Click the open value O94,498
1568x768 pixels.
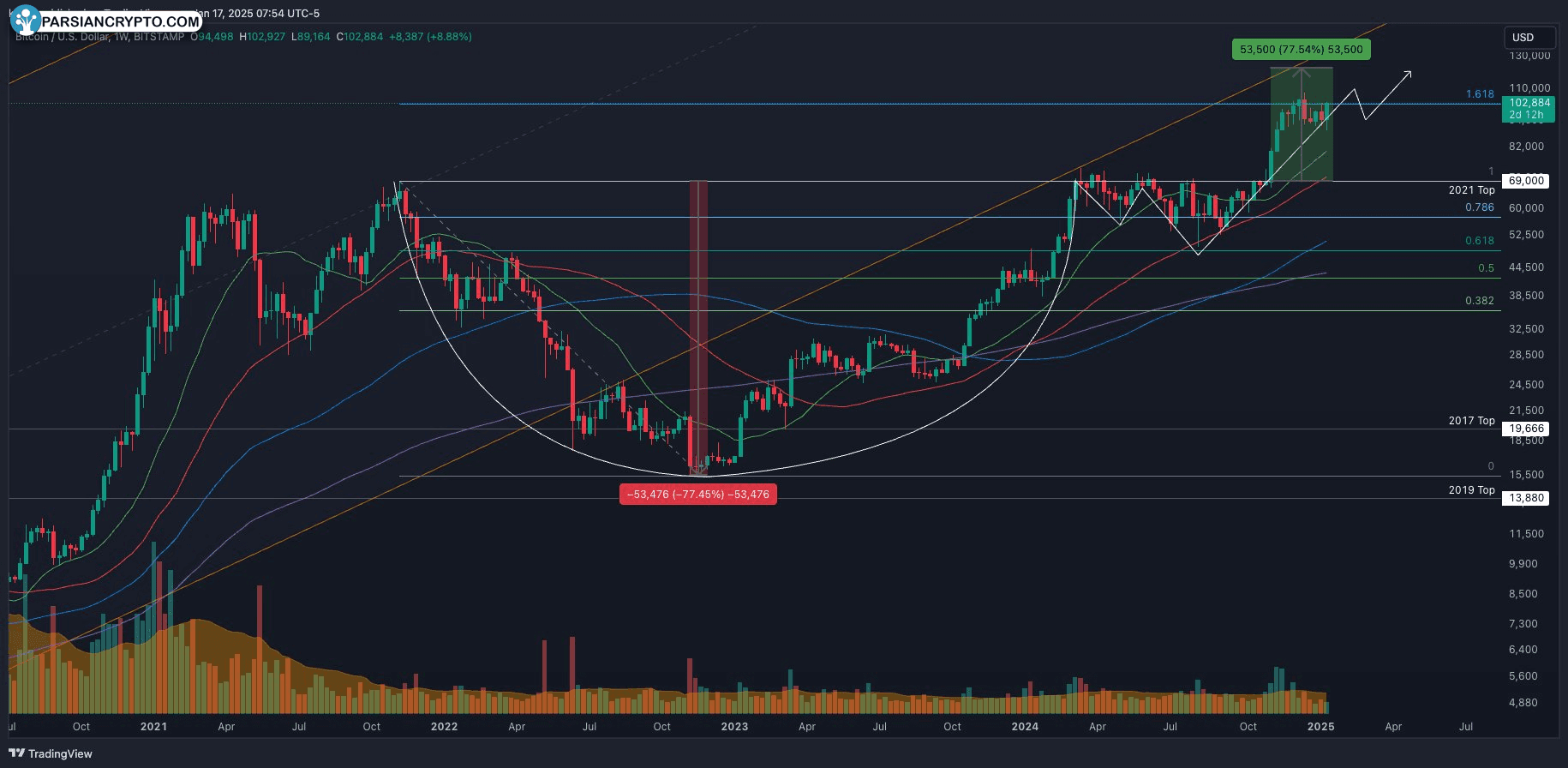212,37
